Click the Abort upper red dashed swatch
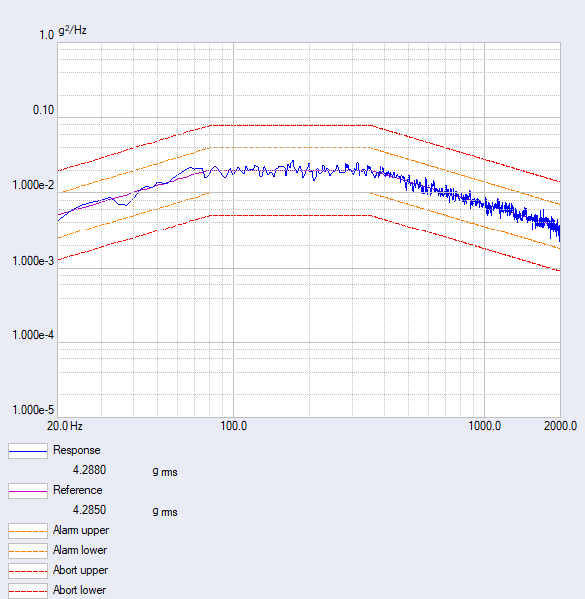This screenshot has height=599, width=585. pyautogui.click(x=28, y=571)
